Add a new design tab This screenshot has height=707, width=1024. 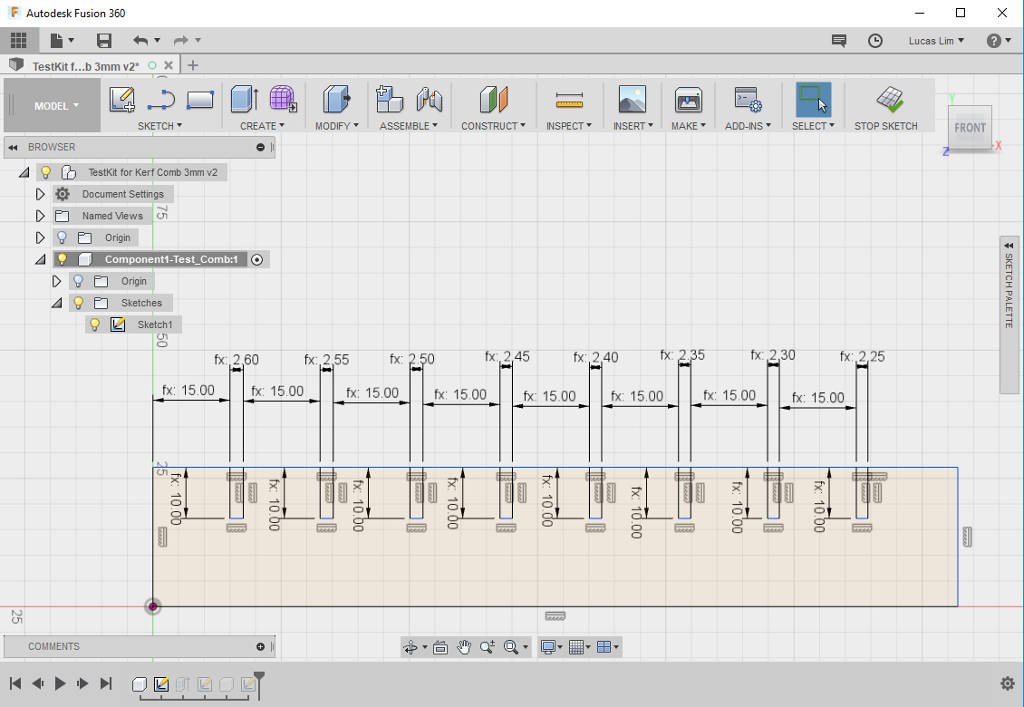(193, 65)
